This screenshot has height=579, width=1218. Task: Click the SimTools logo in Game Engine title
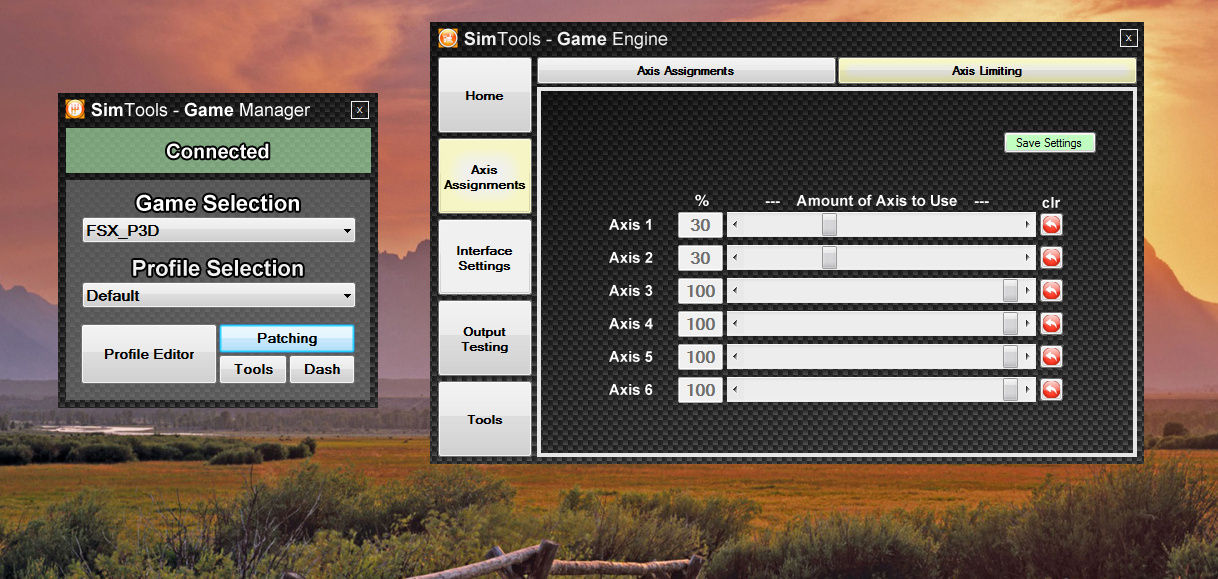(x=448, y=39)
